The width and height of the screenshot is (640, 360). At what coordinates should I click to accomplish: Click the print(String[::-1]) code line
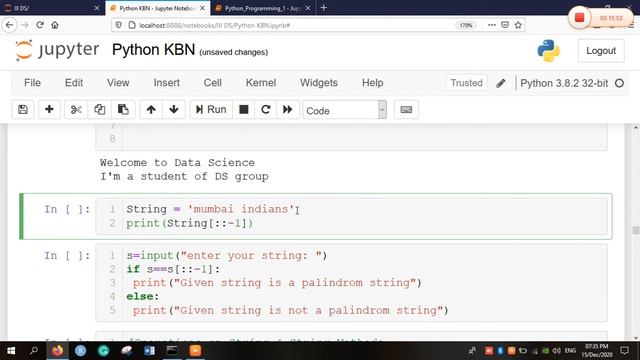pos(190,223)
